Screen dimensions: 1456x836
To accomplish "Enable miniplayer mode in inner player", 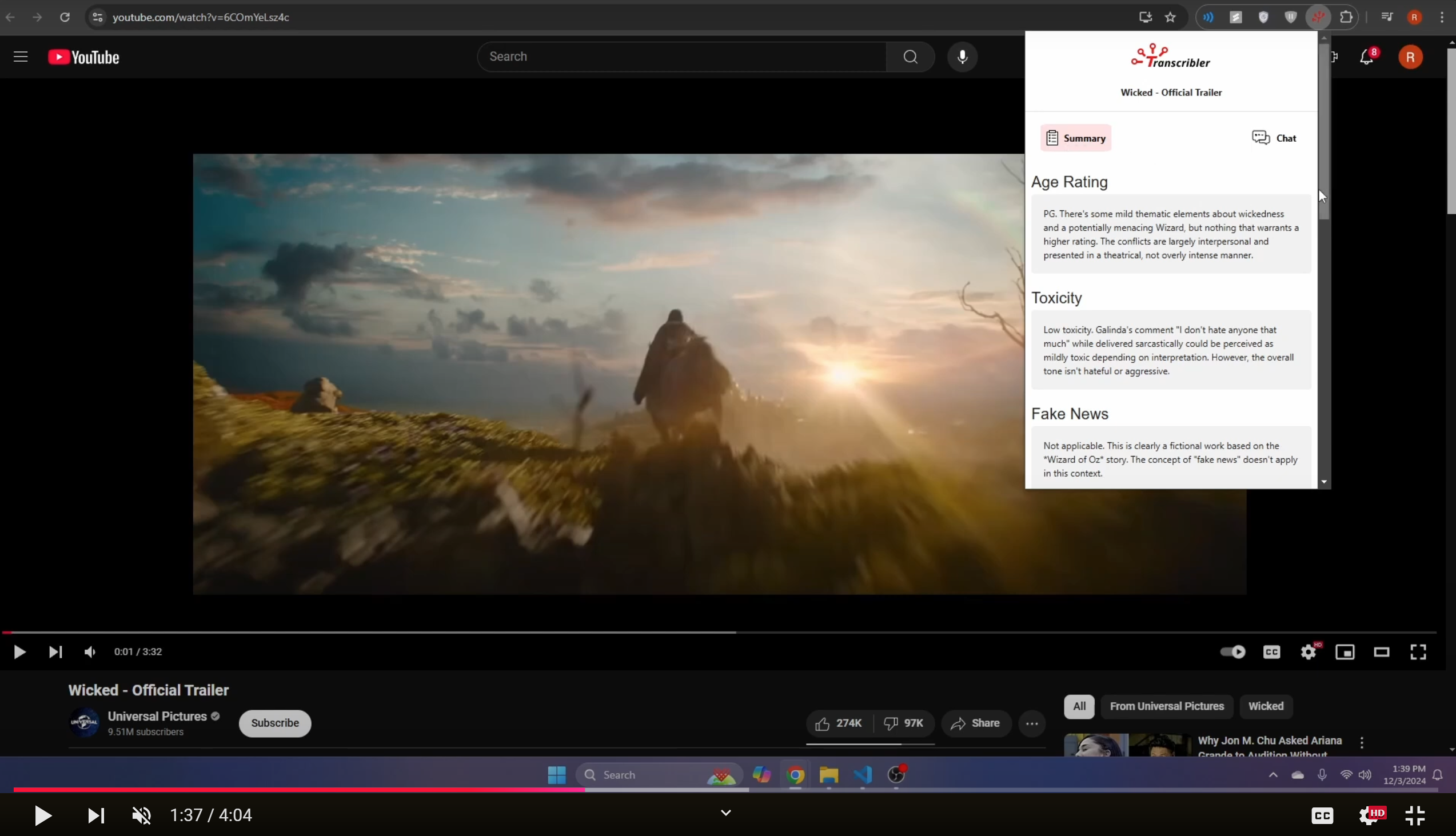I will pos(1345,651).
